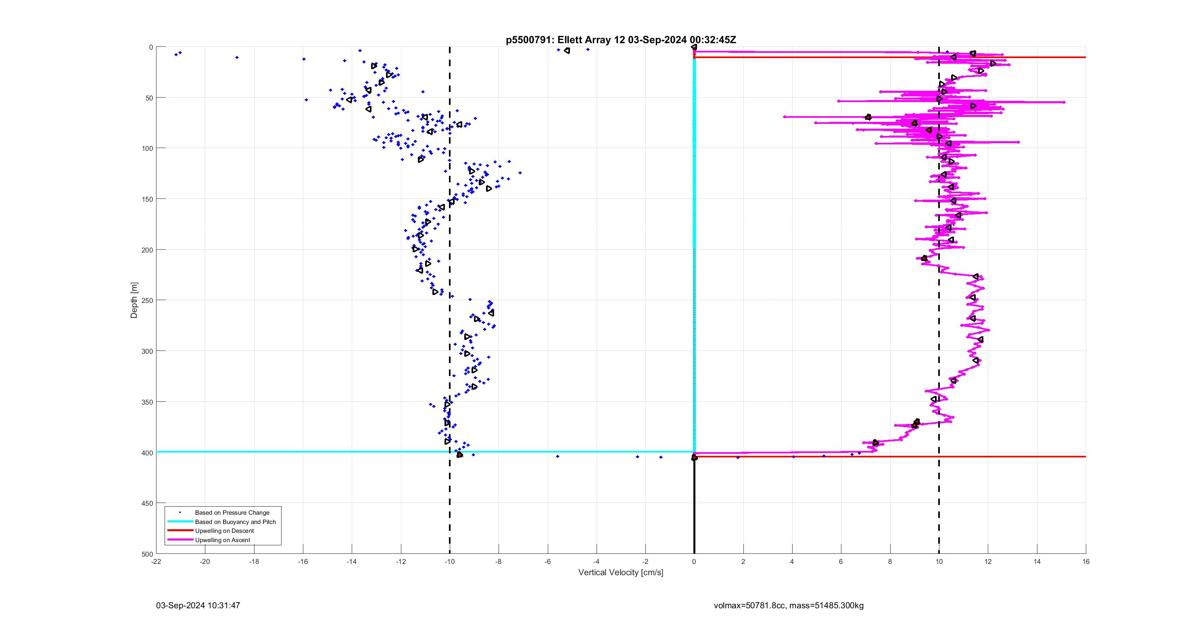Viewport: 1200px width, 622px height.
Task: Click the y-axis depth tick label '400'
Action: (146, 452)
